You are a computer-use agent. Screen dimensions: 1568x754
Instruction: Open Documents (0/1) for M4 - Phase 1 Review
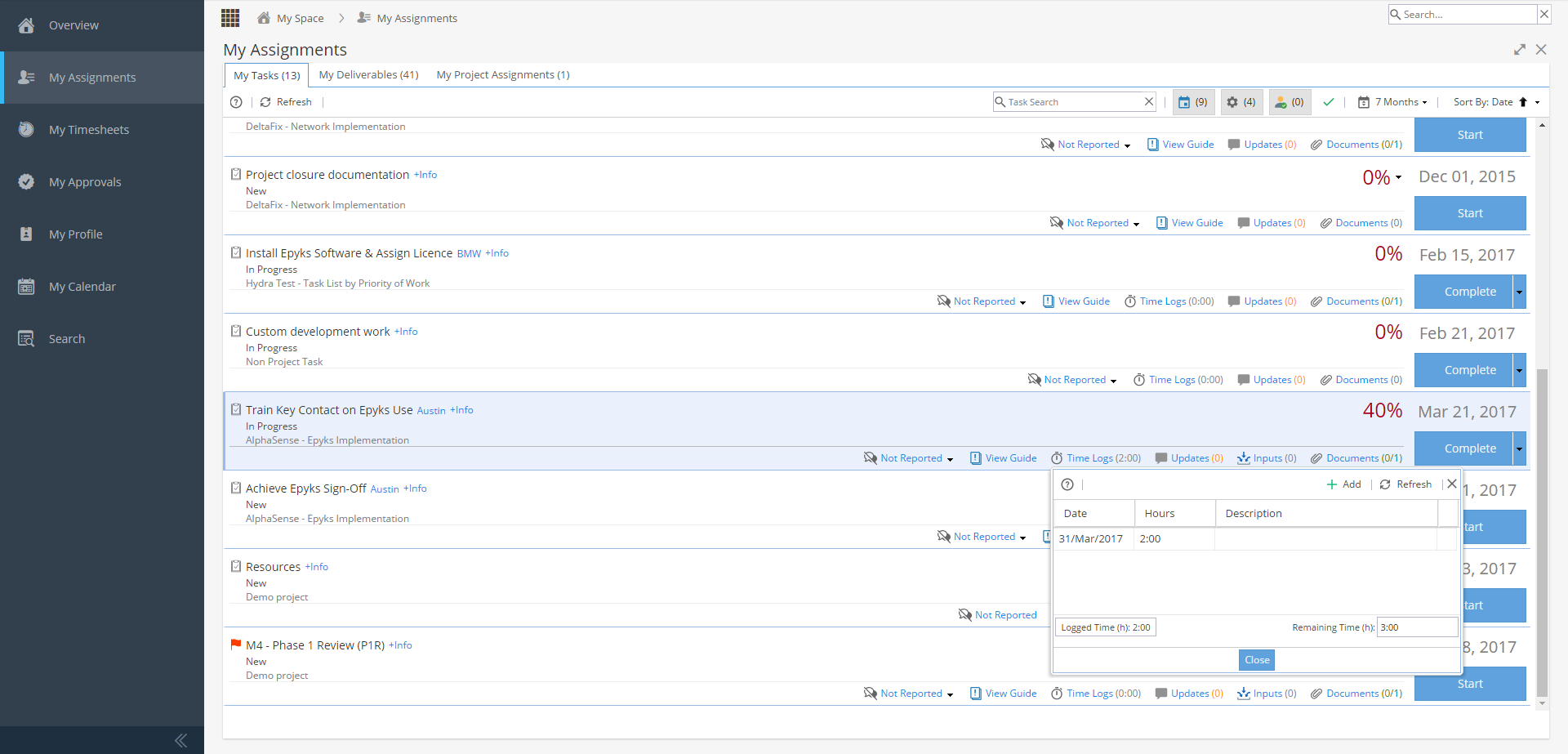pos(1356,694)
